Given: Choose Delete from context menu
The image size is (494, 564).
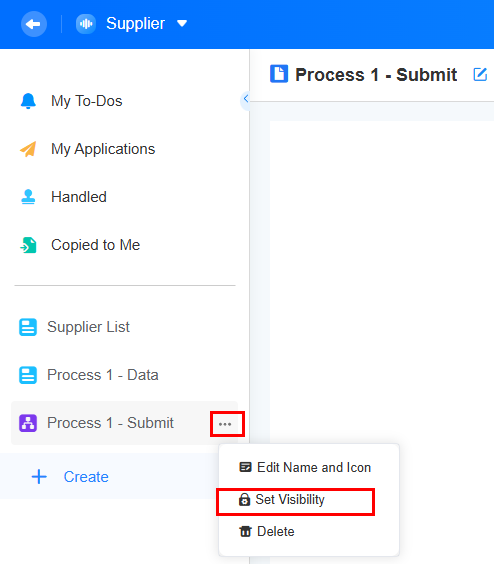Looking at the screenshot, I should tap(267, 532).
